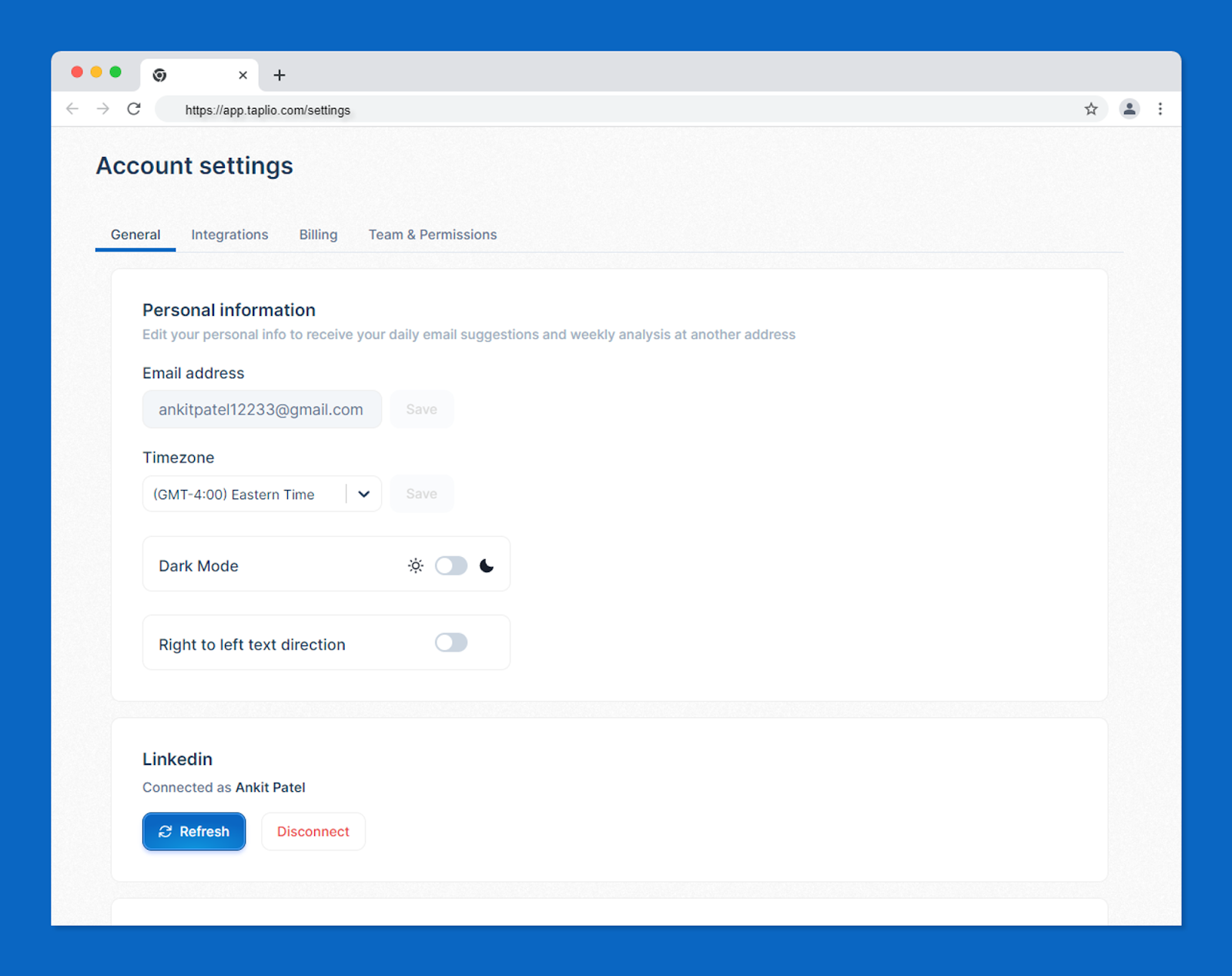Expand the Timezone dropdown chevron
This screenshot has height=976, width=1232.
364,494
